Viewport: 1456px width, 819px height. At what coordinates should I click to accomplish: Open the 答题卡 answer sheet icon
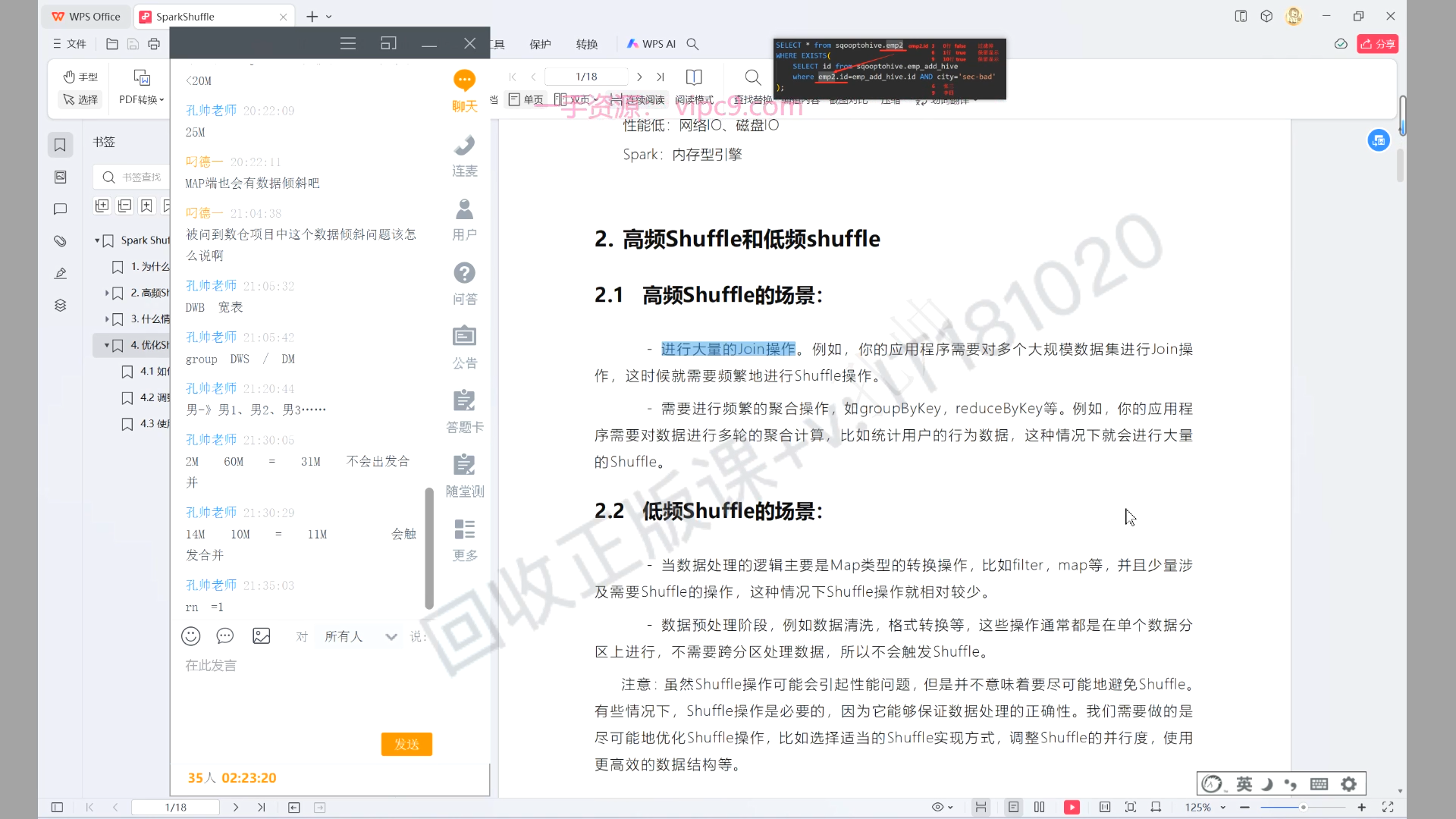click(x=464, y=401)
